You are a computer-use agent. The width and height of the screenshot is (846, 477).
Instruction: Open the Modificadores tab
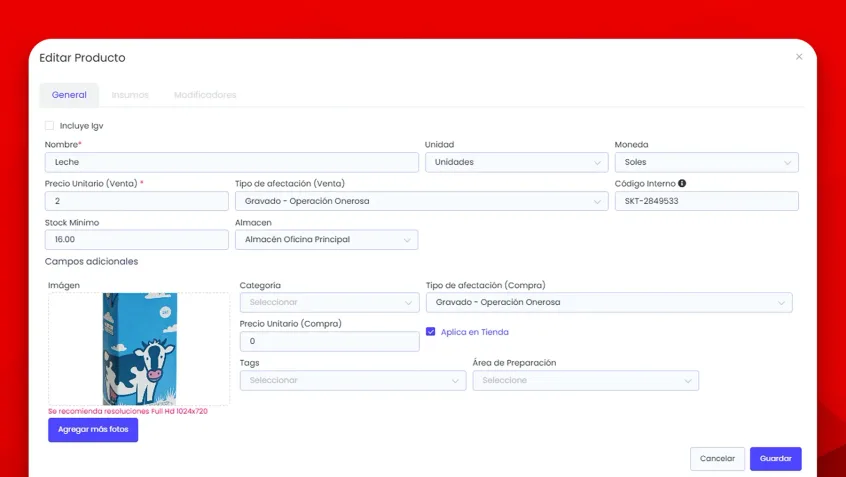pyautogui.click(x=205, y=95)
